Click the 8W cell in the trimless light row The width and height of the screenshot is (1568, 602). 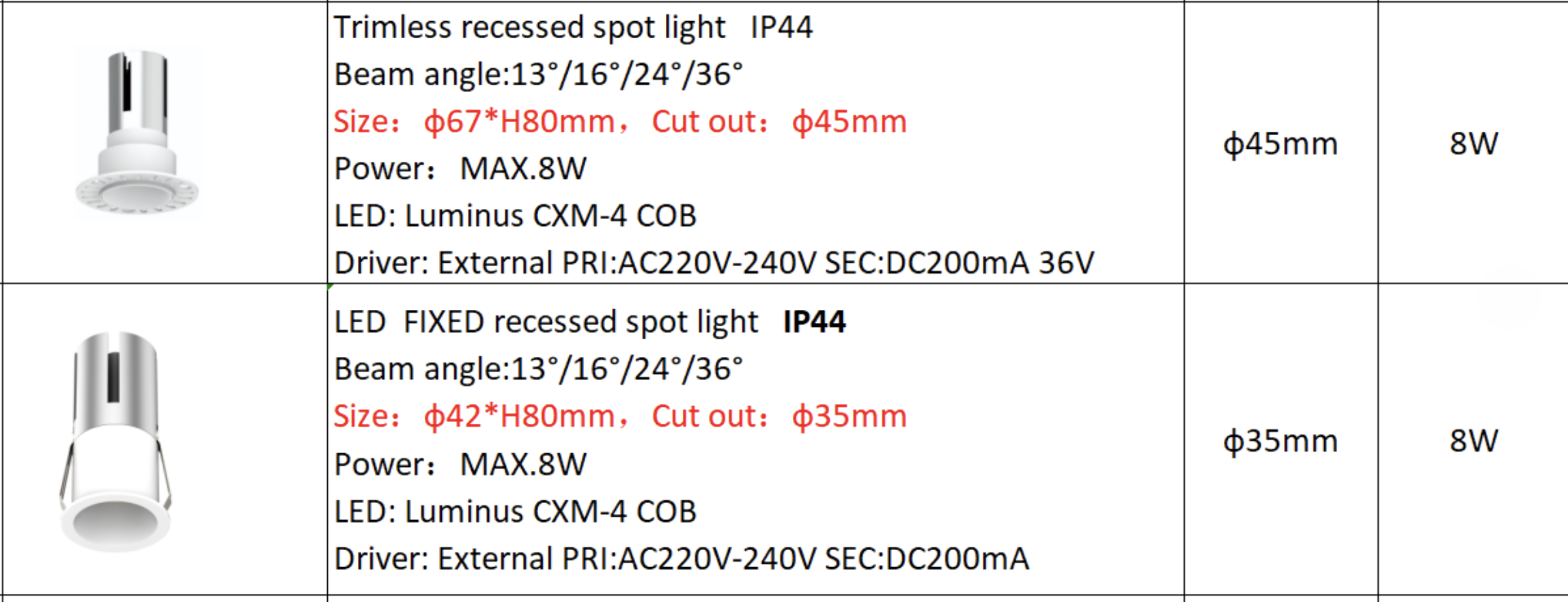pyautogui.click(x=1474, y=144)
